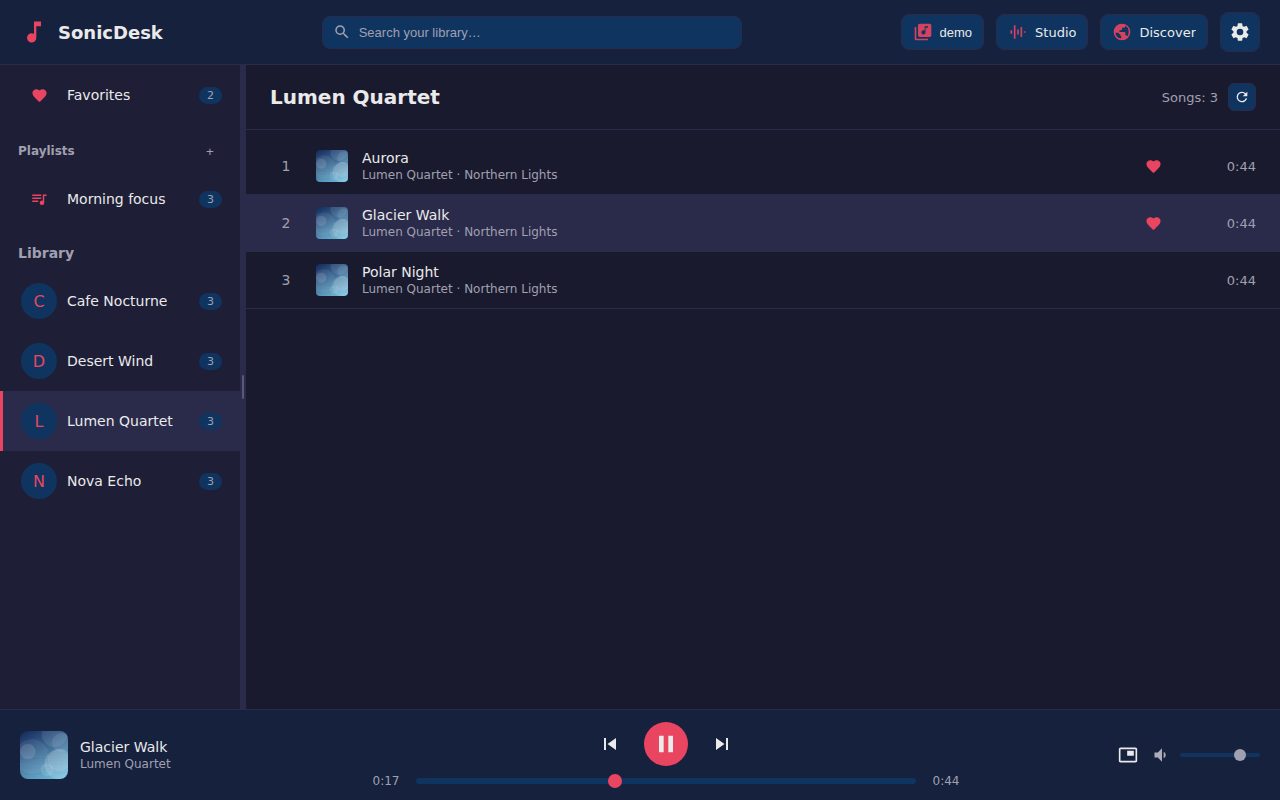The height and width of the screenshot is (800, 1280).
Task: Click the Glacier Walk album cover in list
Action: (332, 223)
